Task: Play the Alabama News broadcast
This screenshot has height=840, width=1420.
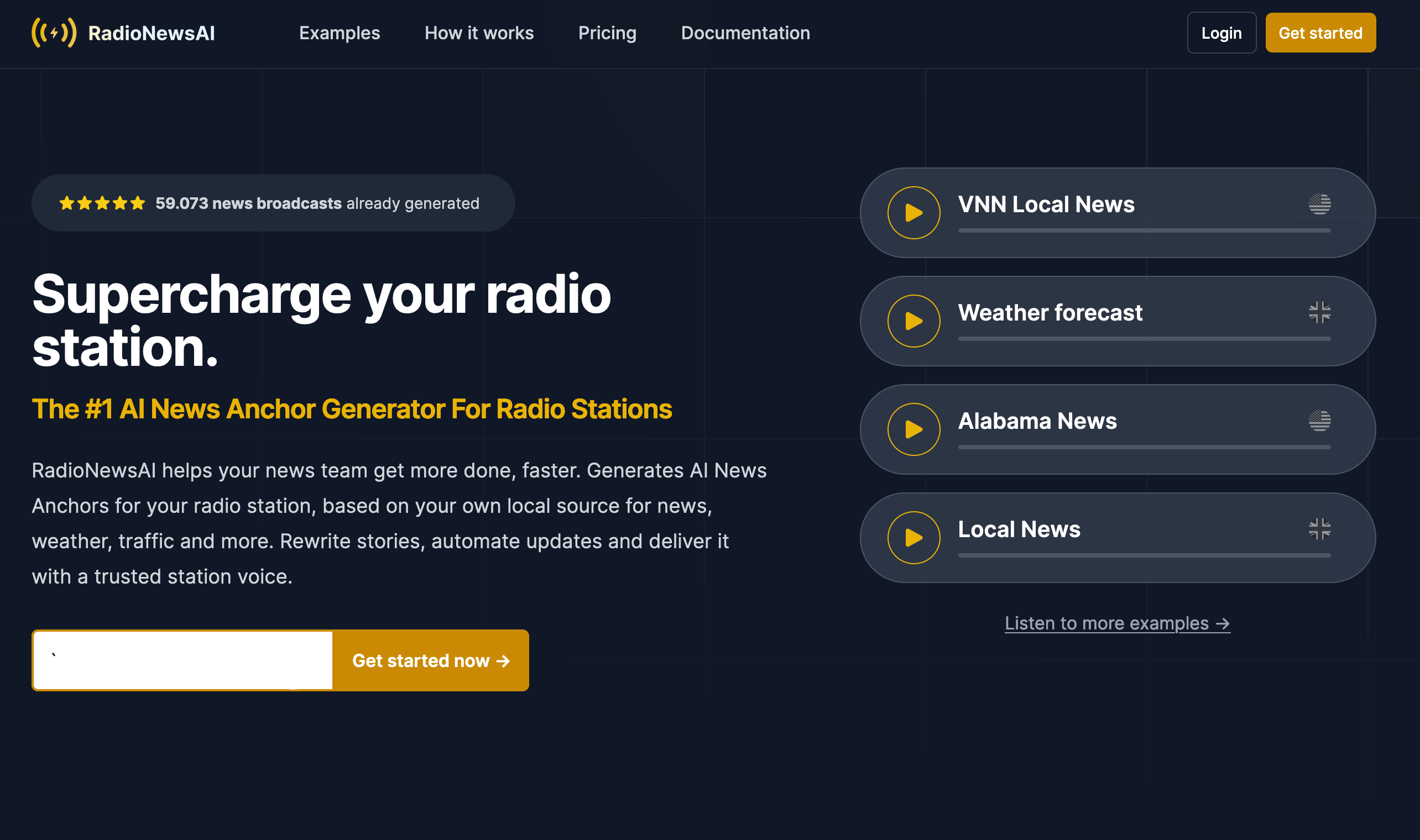Action: click(913, 429)
